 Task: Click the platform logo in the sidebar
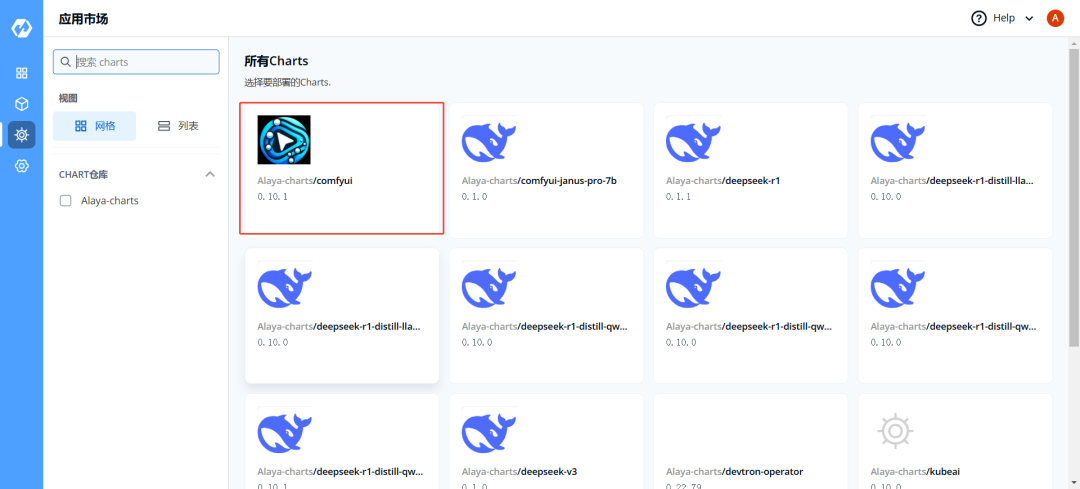point(21,28)
